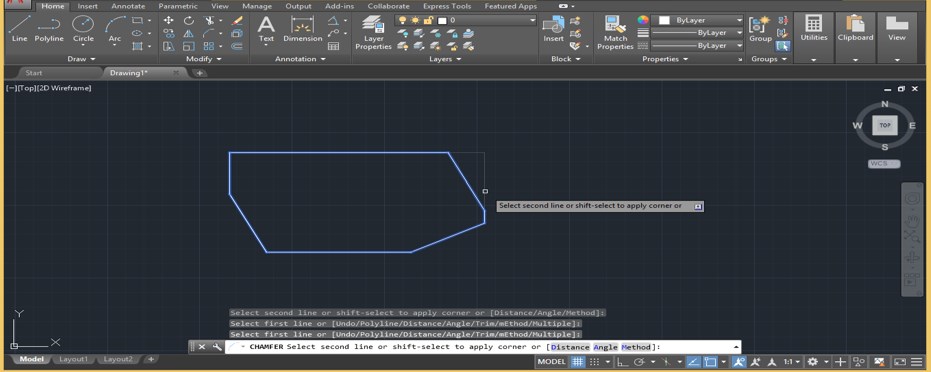931x372 pixels.
Task: Click the MODEL space button in status bar
Action: (x=552, y=361)
